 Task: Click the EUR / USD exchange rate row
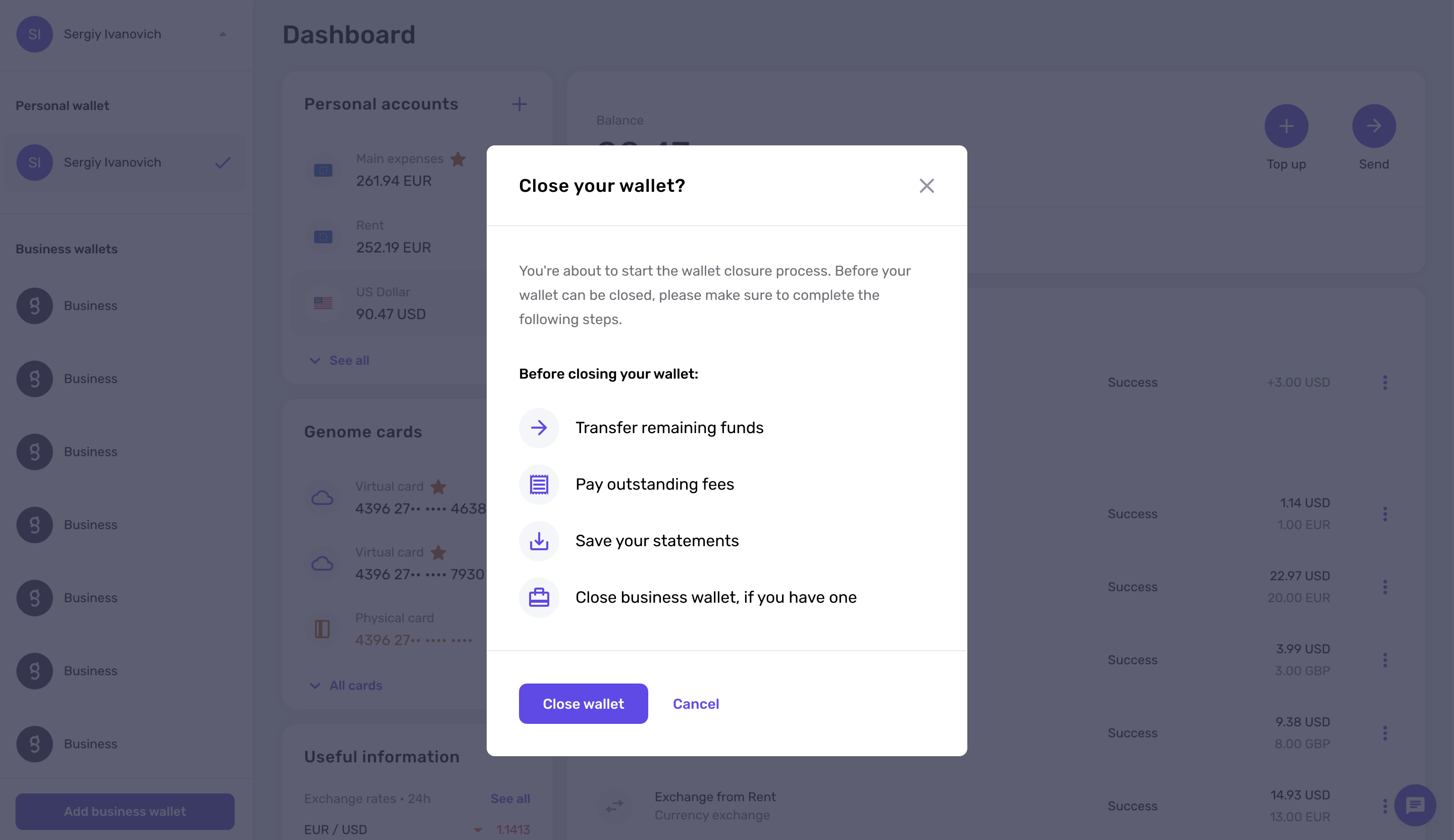(417, 829)
